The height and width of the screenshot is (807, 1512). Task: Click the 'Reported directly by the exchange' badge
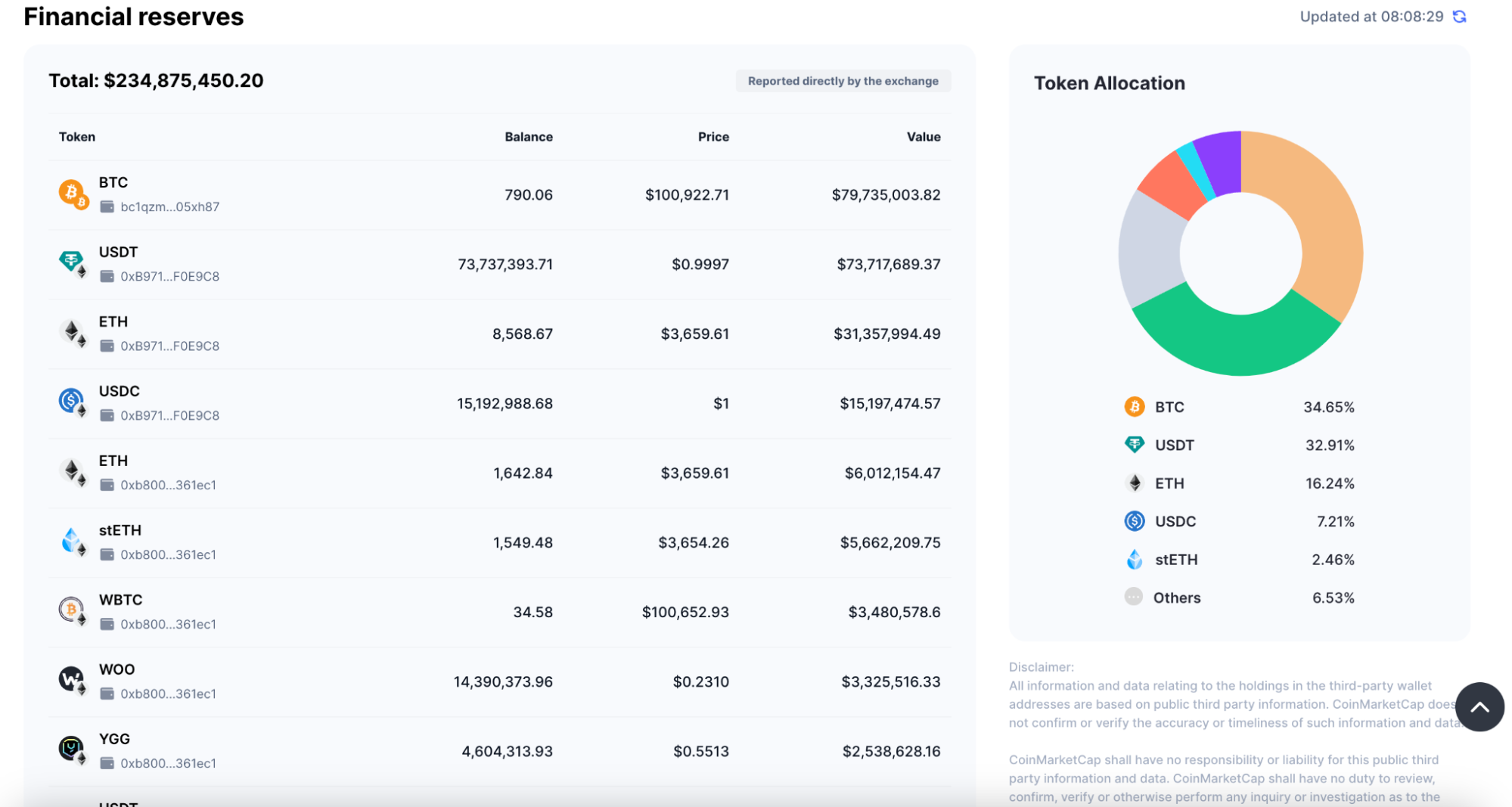coord(843,81)
